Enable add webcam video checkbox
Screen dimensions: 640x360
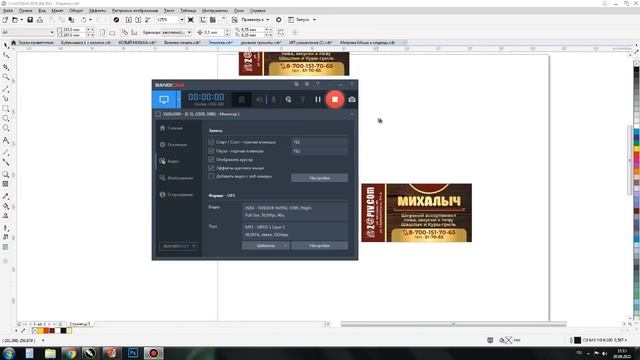(211, 176)
